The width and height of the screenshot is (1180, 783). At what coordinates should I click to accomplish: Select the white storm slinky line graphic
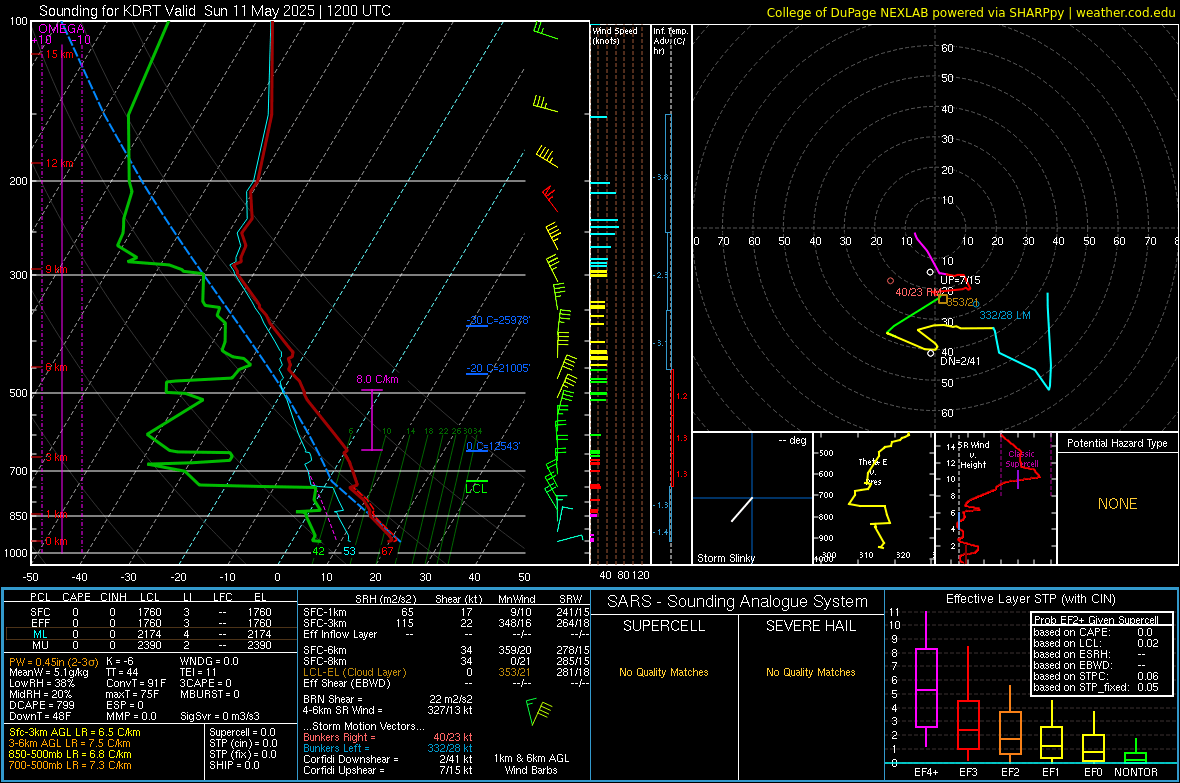pos(742,510)
